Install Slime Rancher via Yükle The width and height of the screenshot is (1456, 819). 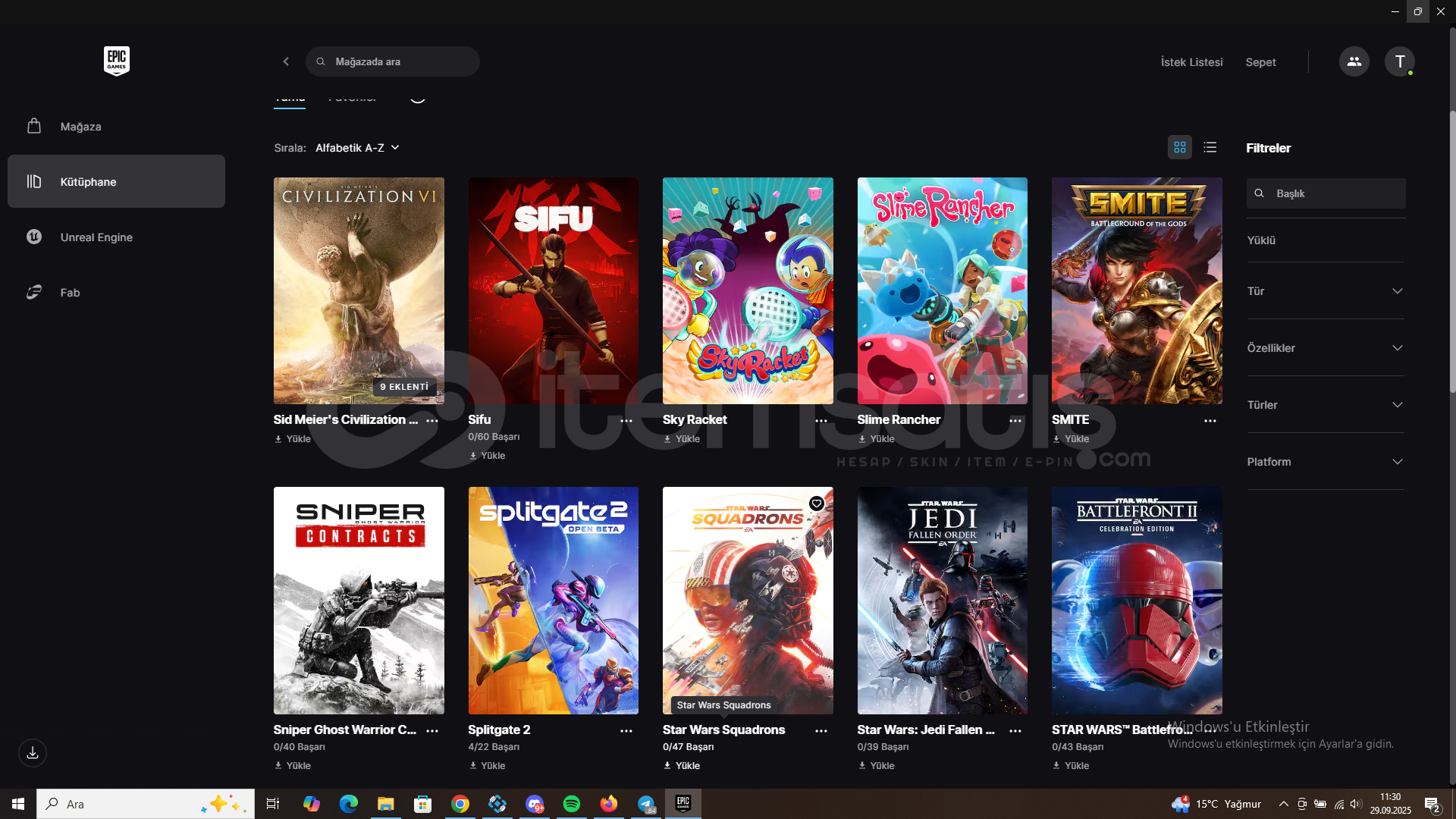[x=876, y=439]
